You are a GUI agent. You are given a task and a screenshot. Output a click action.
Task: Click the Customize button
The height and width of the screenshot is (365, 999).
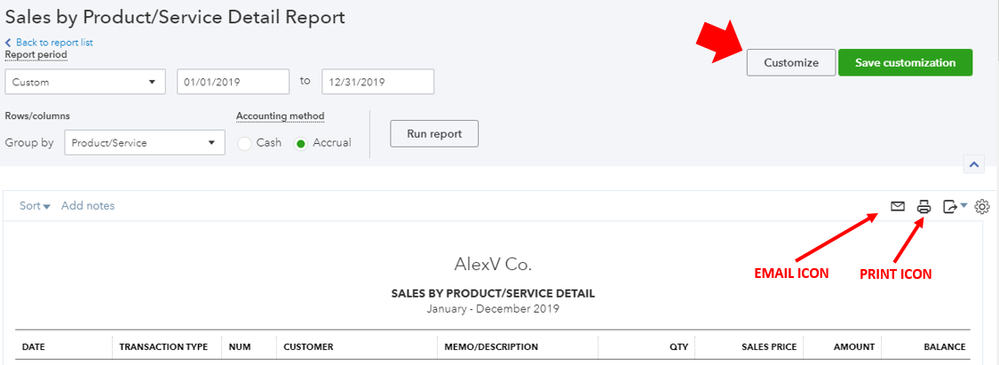791,62
